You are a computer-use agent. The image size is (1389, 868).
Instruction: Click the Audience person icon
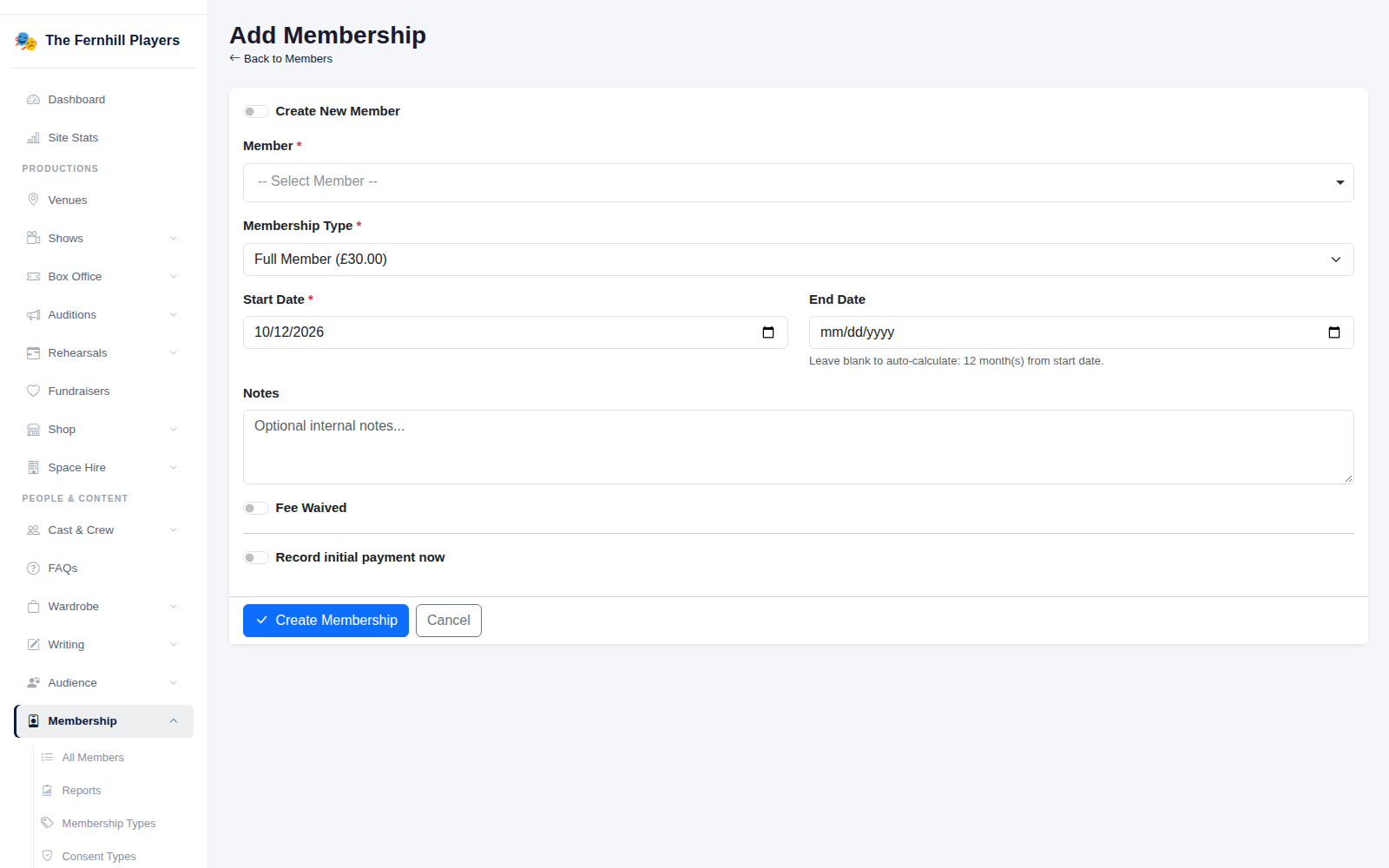click(x=33, y=683)
